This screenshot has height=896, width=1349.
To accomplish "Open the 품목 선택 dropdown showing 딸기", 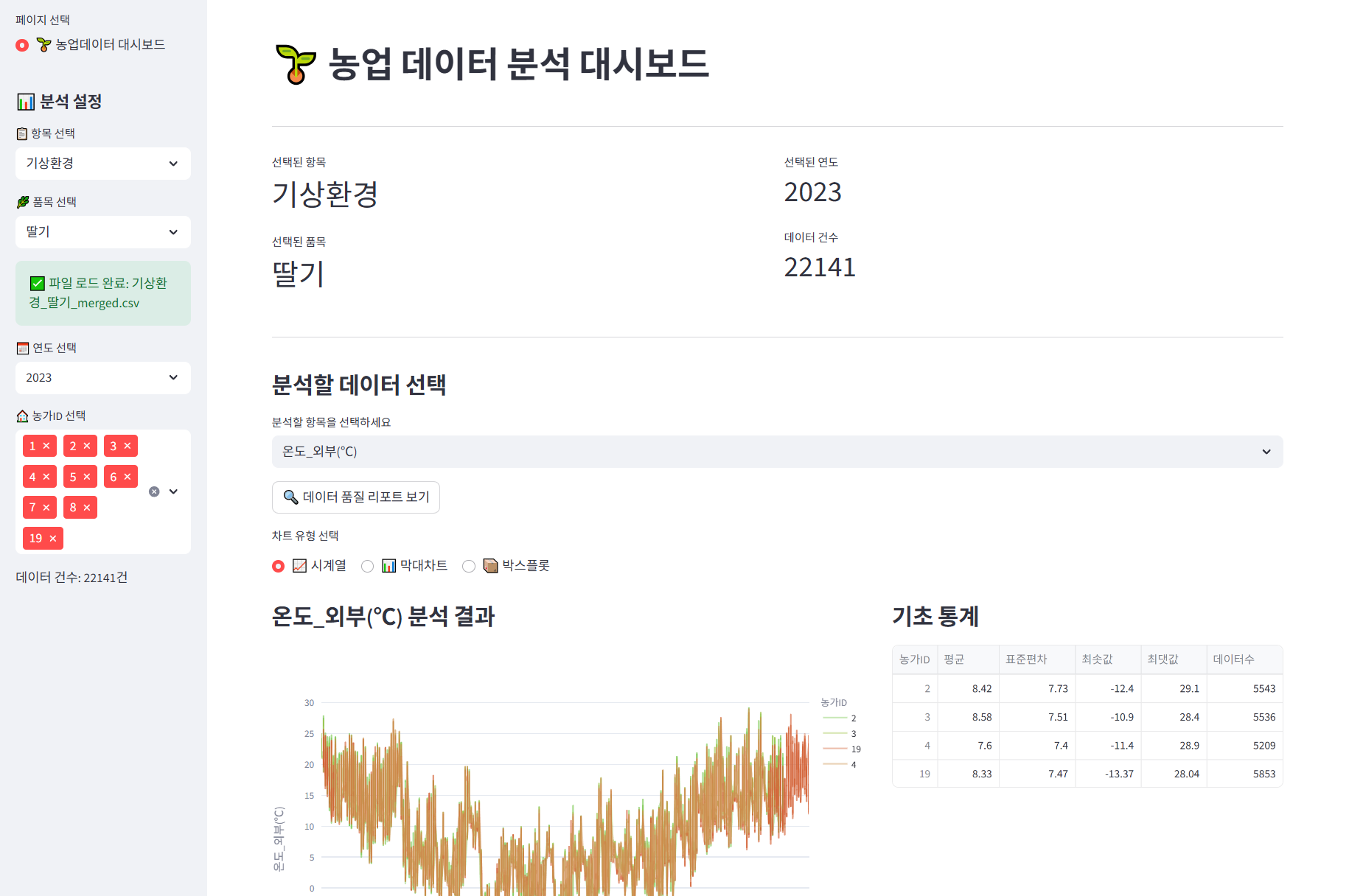I will 102,232.
